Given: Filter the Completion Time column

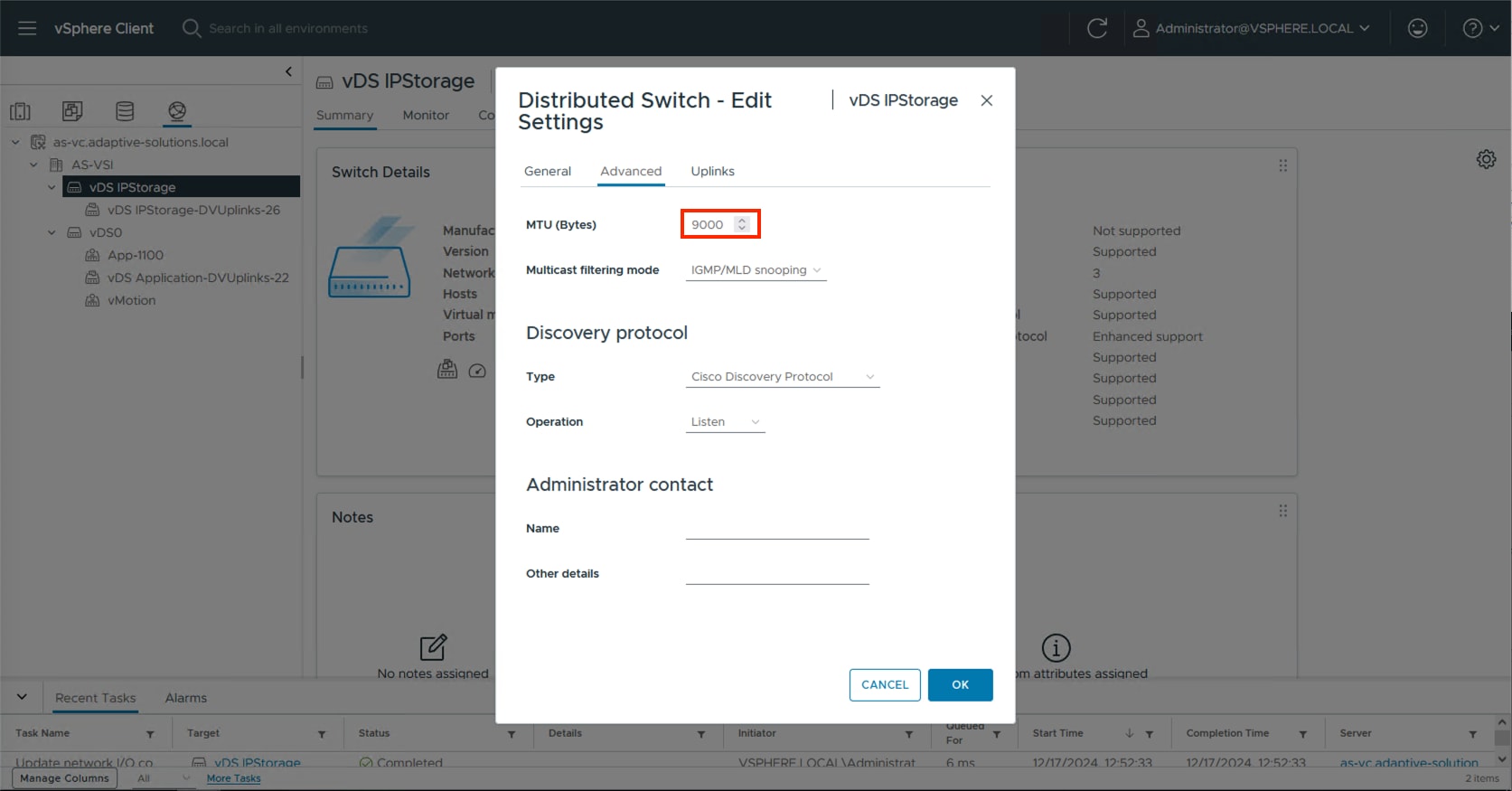Looking at the screenshot, I should tap(1303, 734).
